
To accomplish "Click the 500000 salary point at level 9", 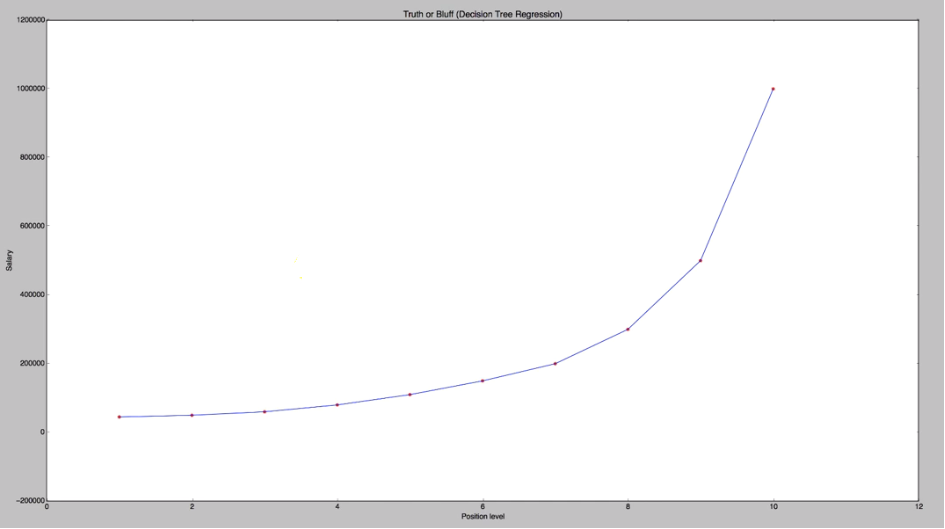I will tap(700, 260).
